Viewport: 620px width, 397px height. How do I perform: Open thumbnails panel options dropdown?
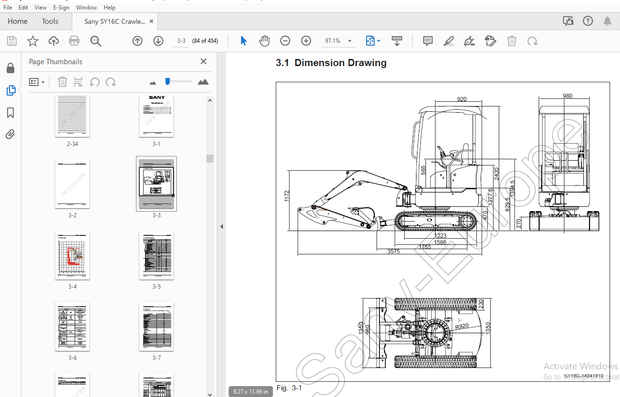[37, 82]
